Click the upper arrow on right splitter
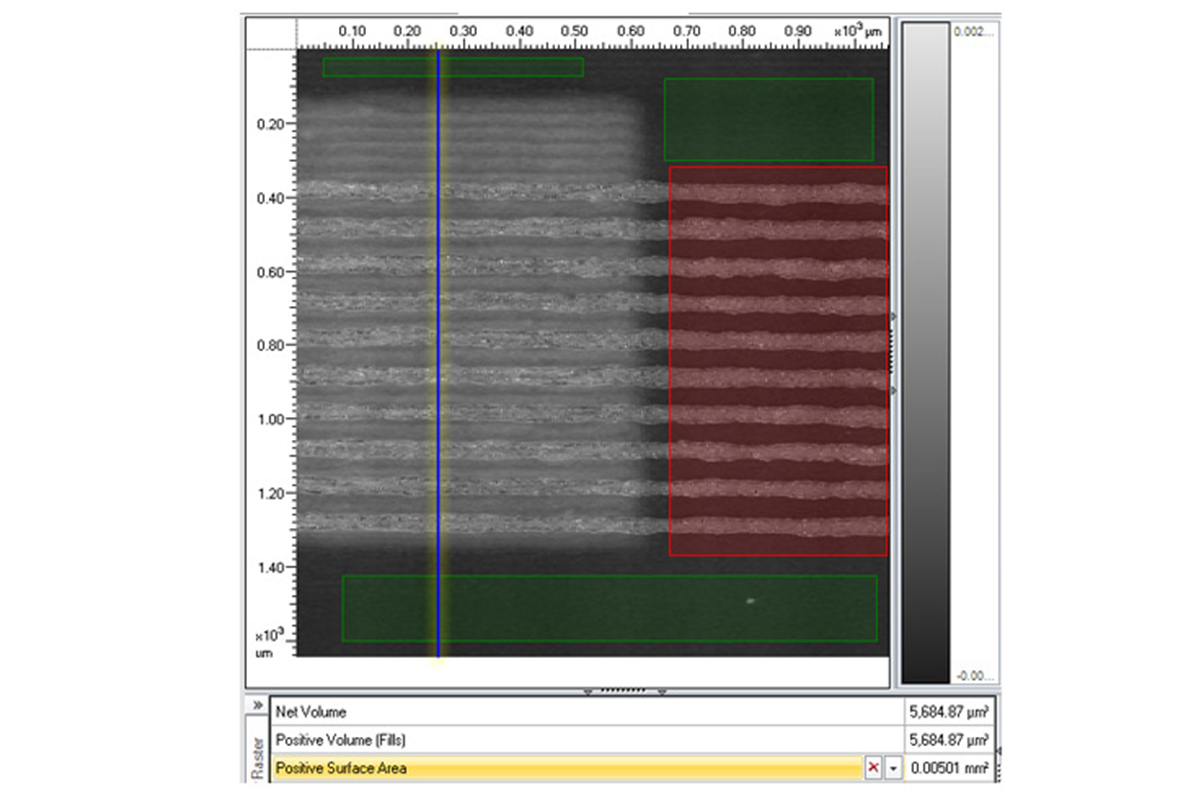The image size is (1200, 800). [x=893, y=316]
